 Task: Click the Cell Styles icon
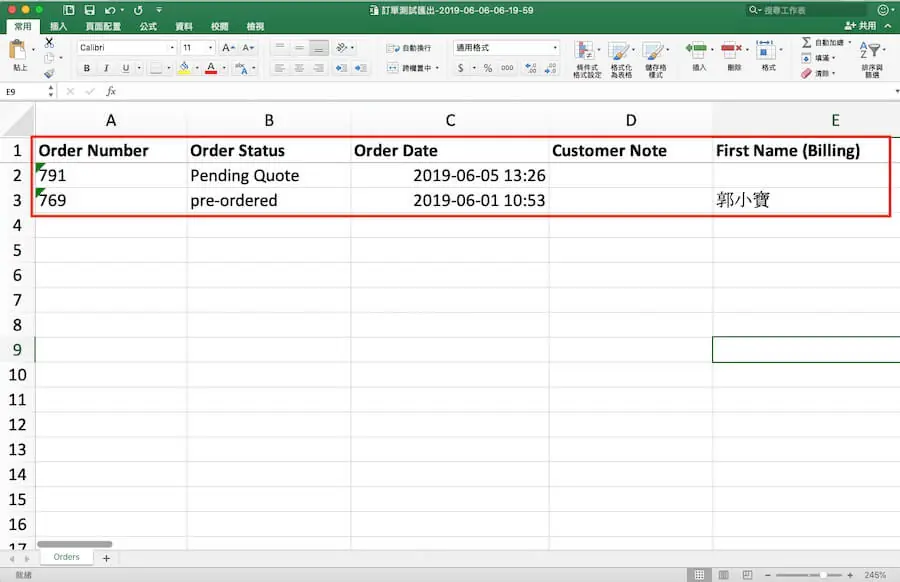pyautogui.click(x=653, y=51)
